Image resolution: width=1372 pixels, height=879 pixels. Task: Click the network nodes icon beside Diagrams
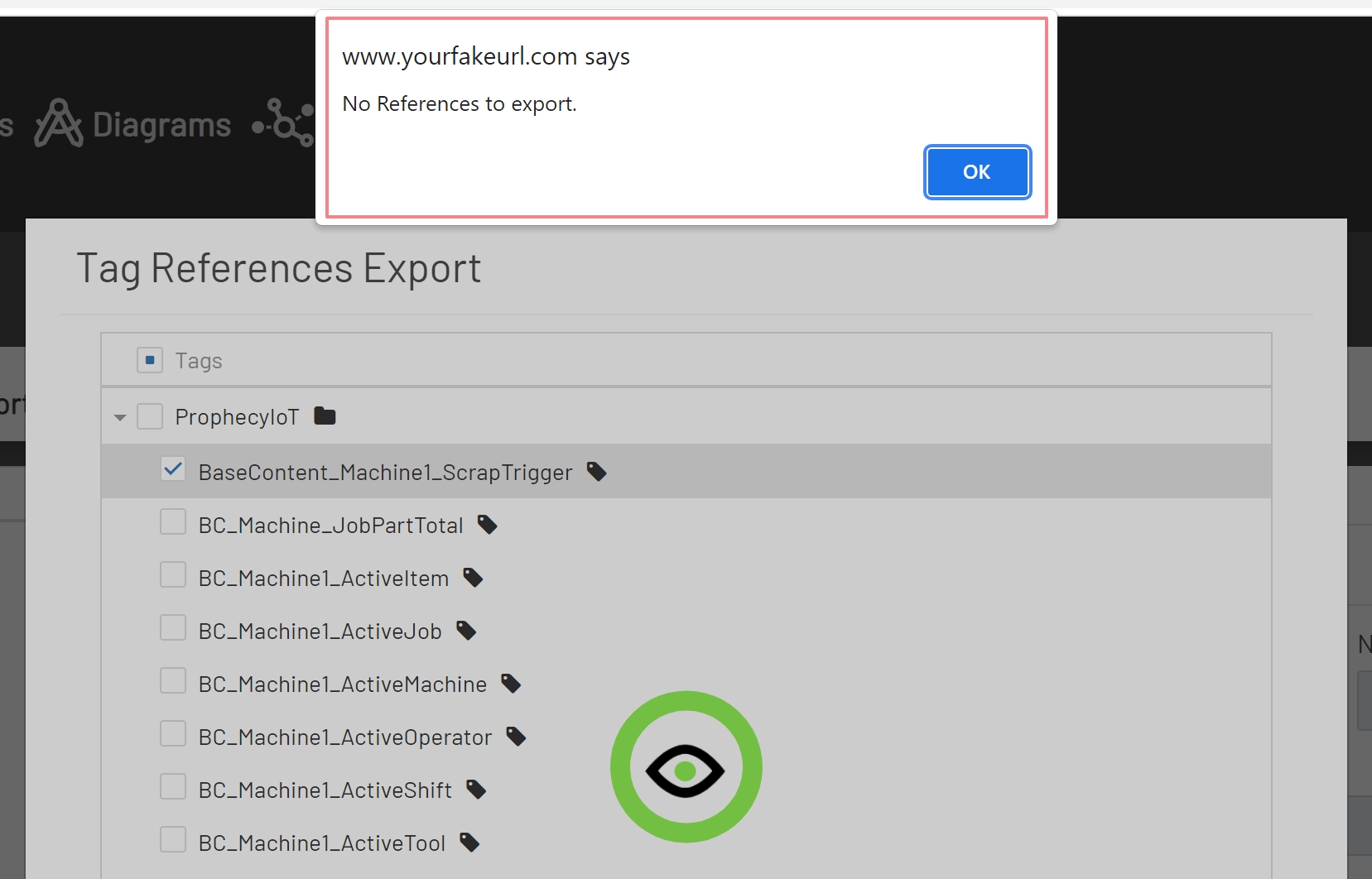tap(284, 123)
